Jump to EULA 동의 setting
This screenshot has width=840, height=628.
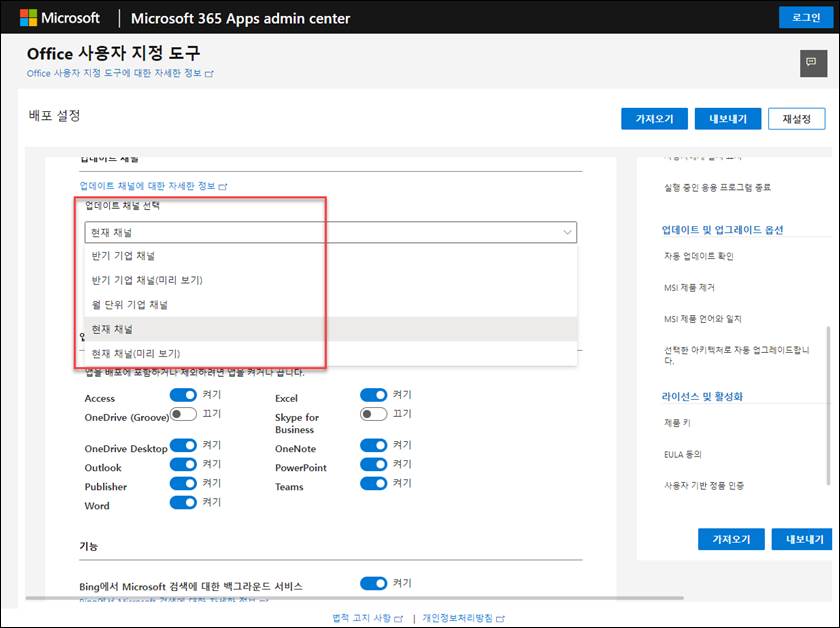pyautogui.click(x=682, y=454)
